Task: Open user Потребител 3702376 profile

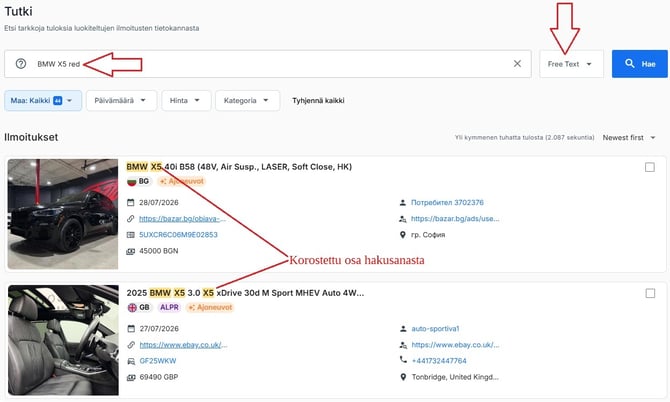Action: coord(447,202)
